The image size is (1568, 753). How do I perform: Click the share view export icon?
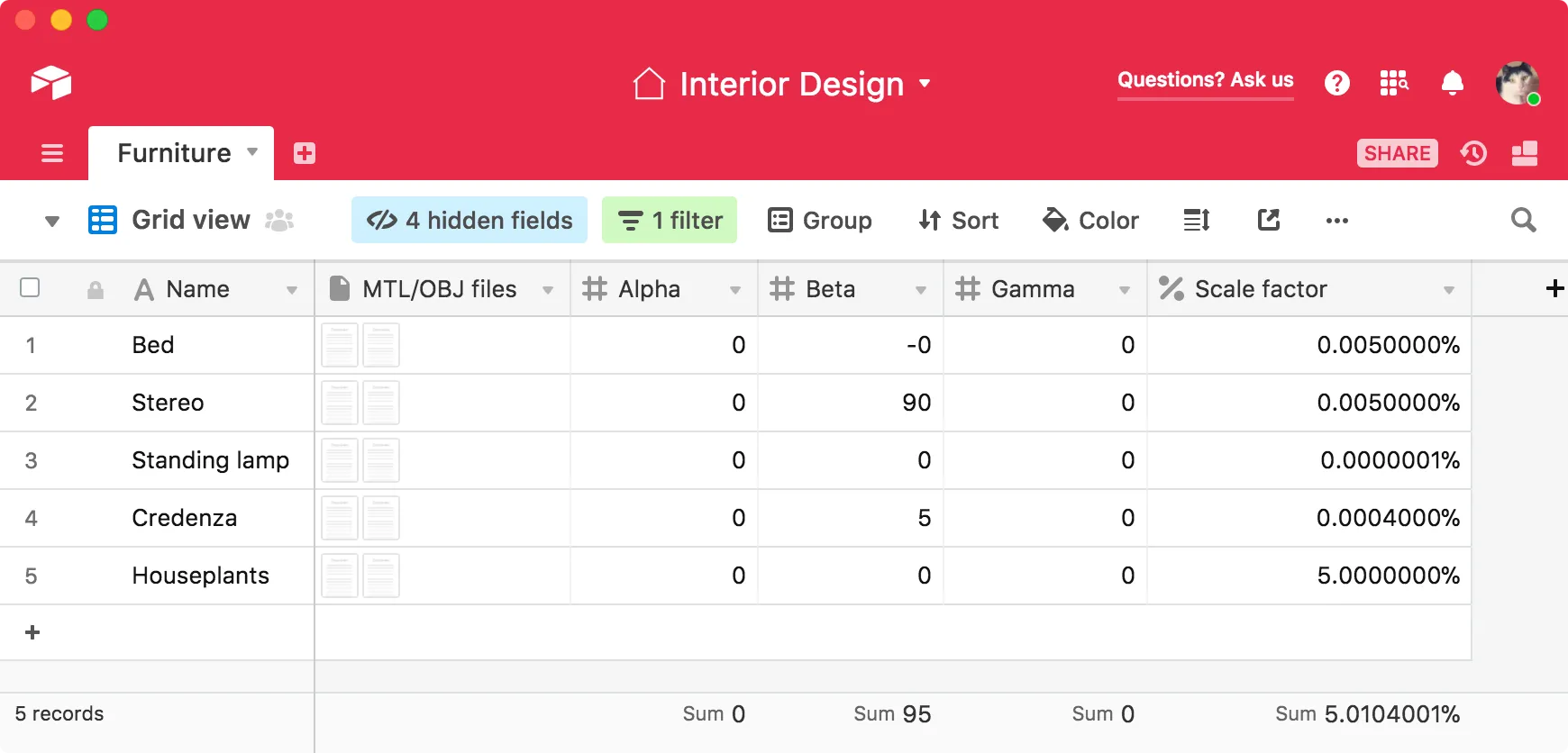pyautogui.click(x=1269, y=220)
